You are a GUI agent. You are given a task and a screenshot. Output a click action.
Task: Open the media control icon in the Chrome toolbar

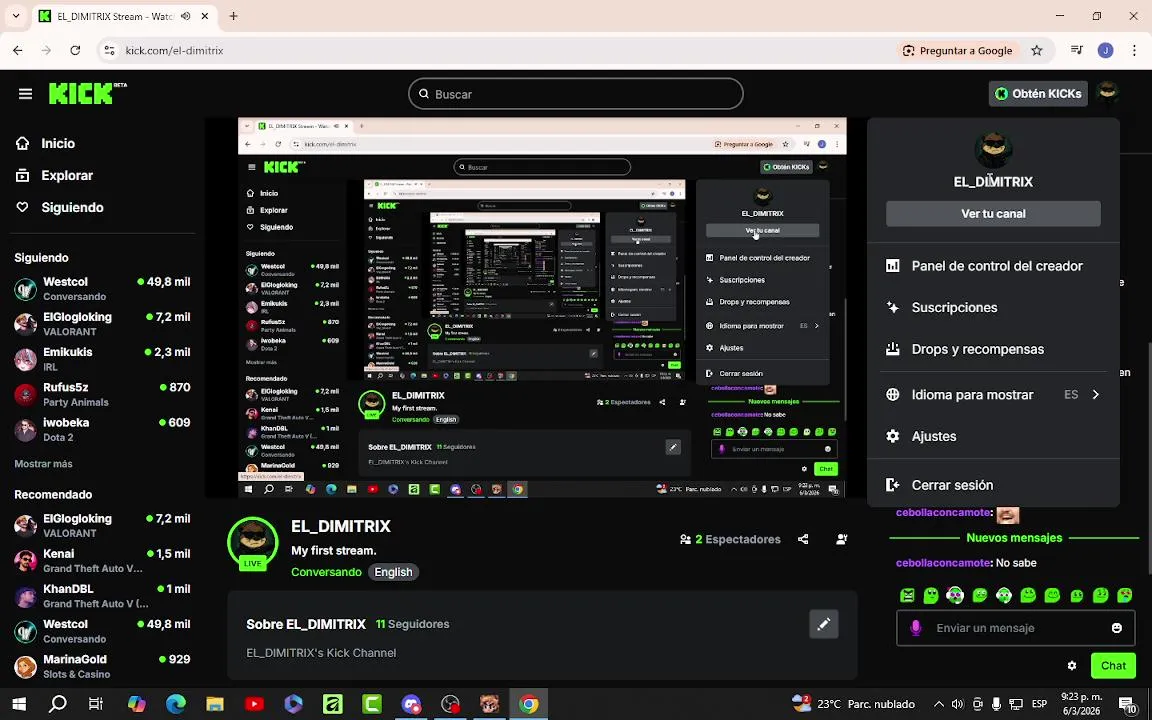pyautogui.click(x=1076, y=51)
